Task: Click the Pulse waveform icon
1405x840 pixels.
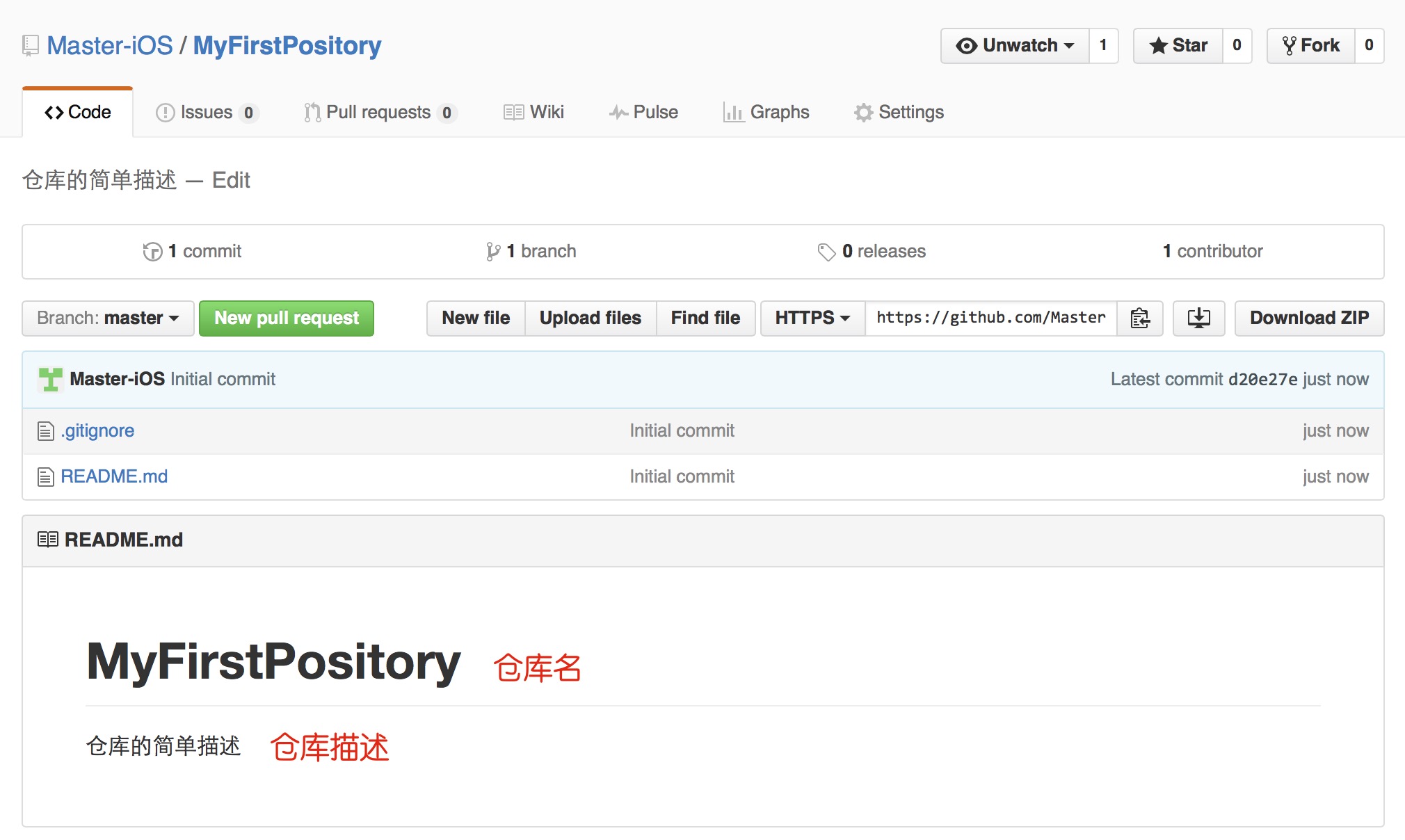Action: [619, 113]
